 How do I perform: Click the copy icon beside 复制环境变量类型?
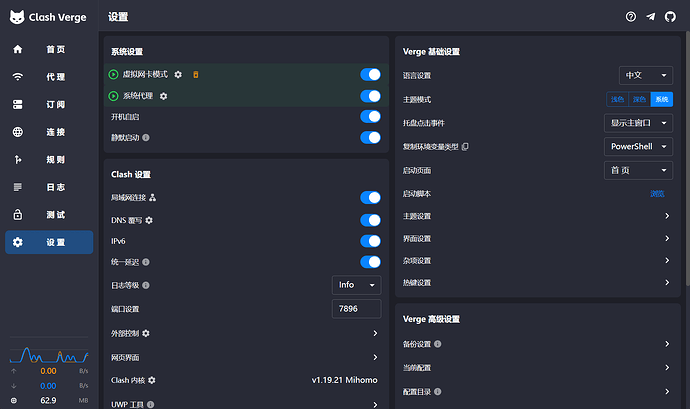pos(465,147)
